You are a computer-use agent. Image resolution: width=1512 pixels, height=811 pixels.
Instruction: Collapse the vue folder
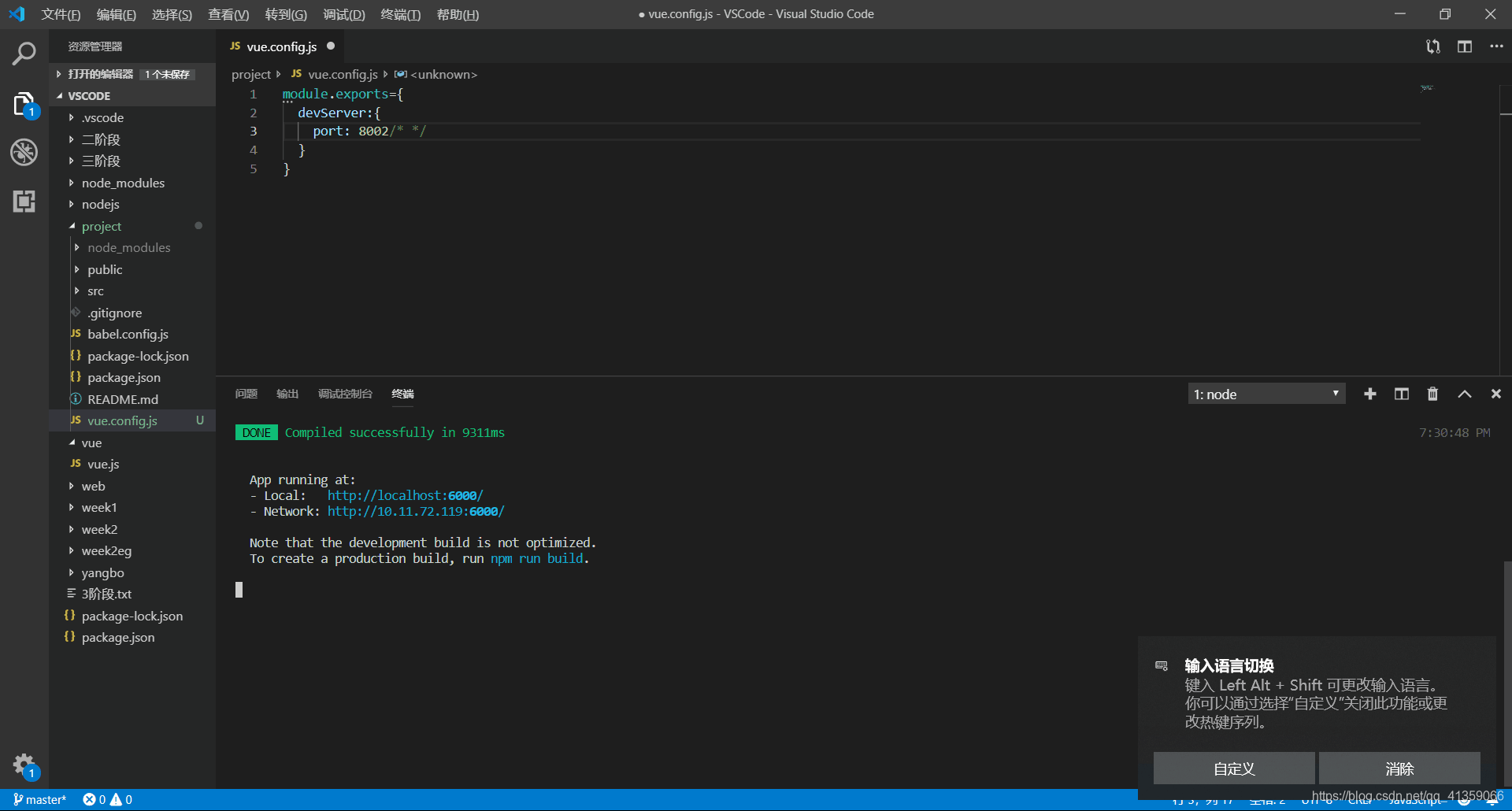pyautogui.click(x=132, y=443)
